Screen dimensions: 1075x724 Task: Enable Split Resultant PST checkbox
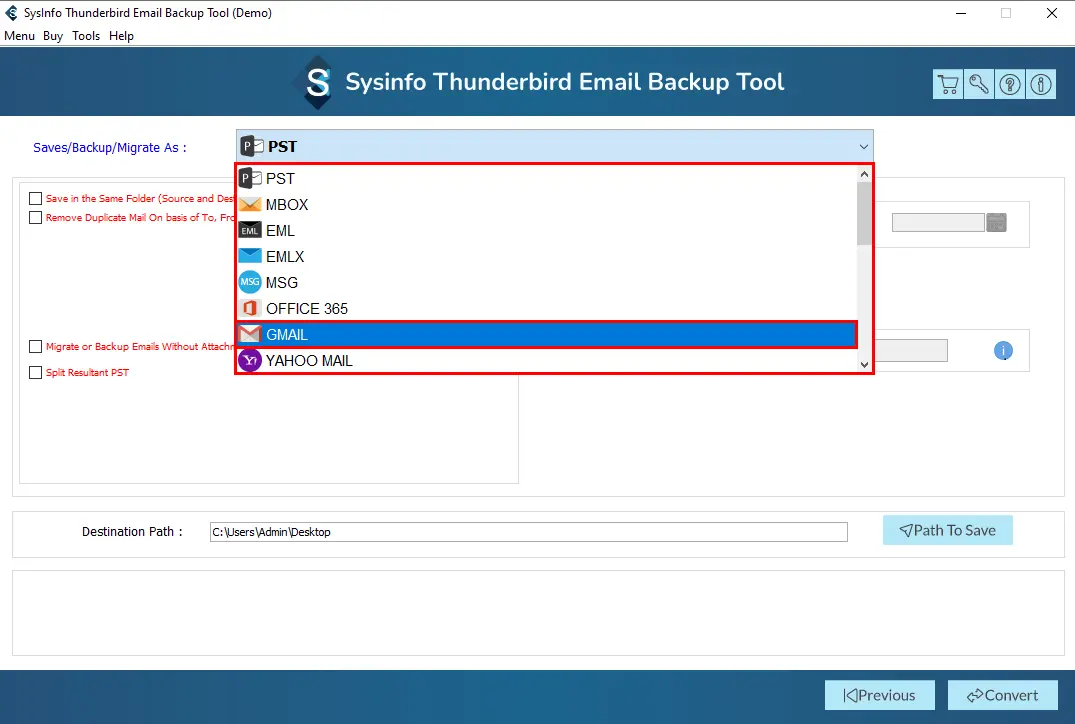click(x=36, y=373)
